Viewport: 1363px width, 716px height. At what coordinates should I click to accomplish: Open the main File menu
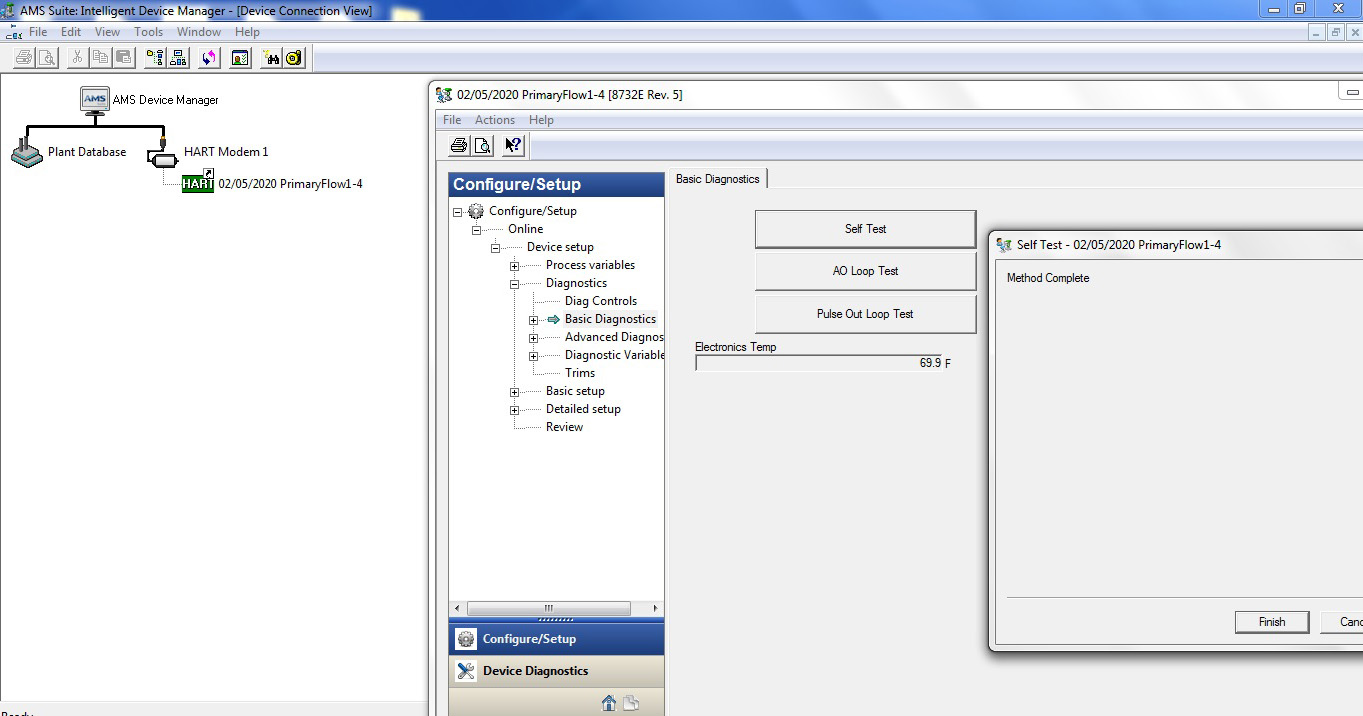tap(38, 32)
